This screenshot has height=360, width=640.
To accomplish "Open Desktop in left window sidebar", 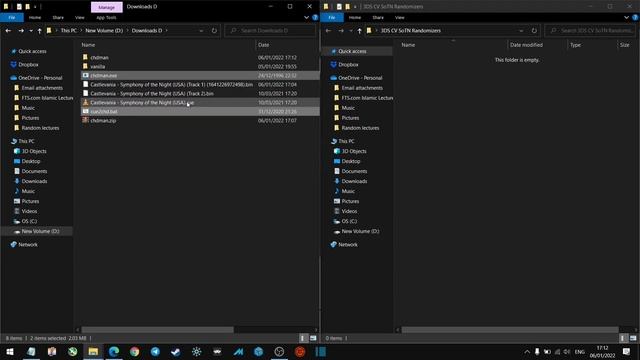I will click(x=31, y=161).
